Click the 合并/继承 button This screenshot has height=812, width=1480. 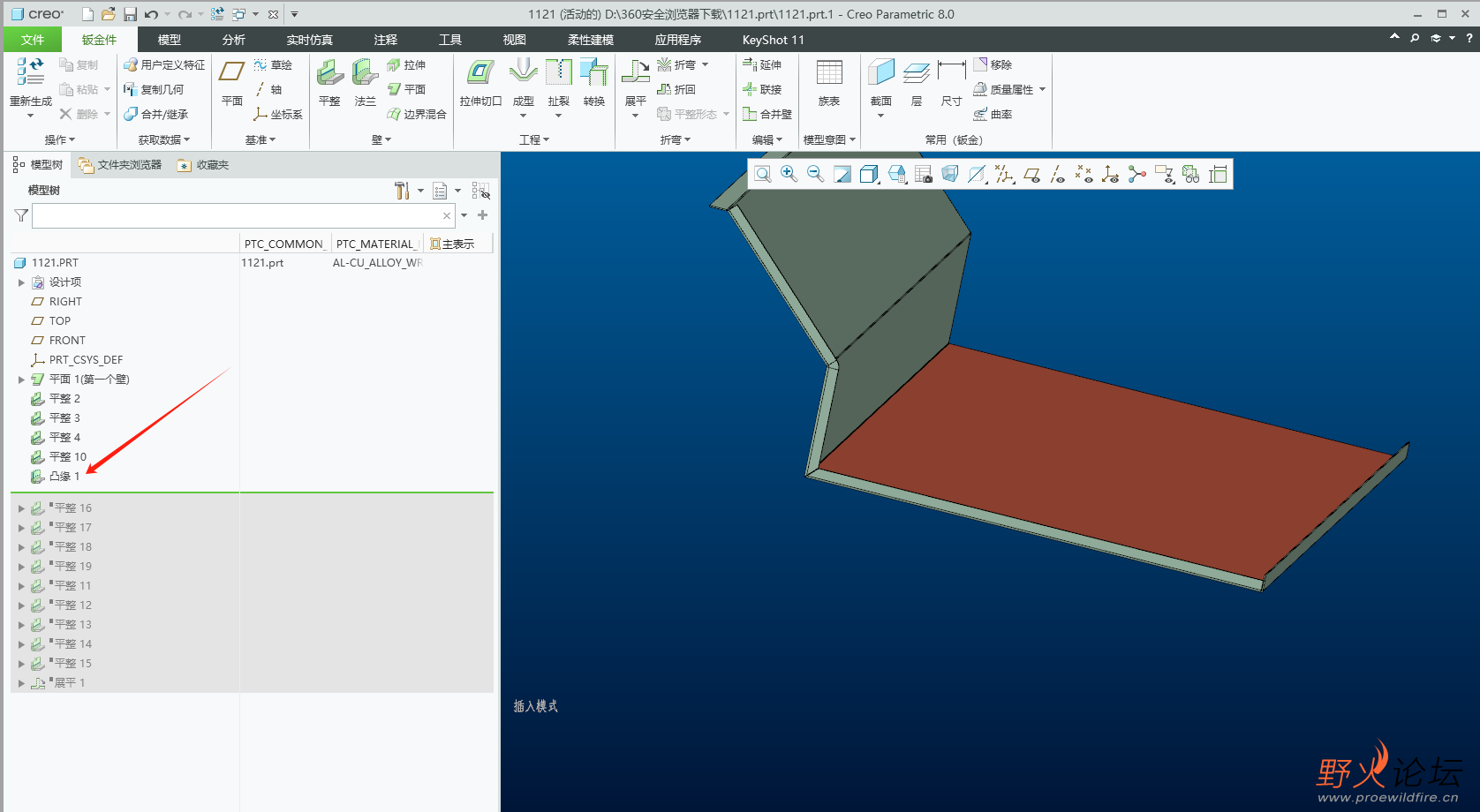156,115
